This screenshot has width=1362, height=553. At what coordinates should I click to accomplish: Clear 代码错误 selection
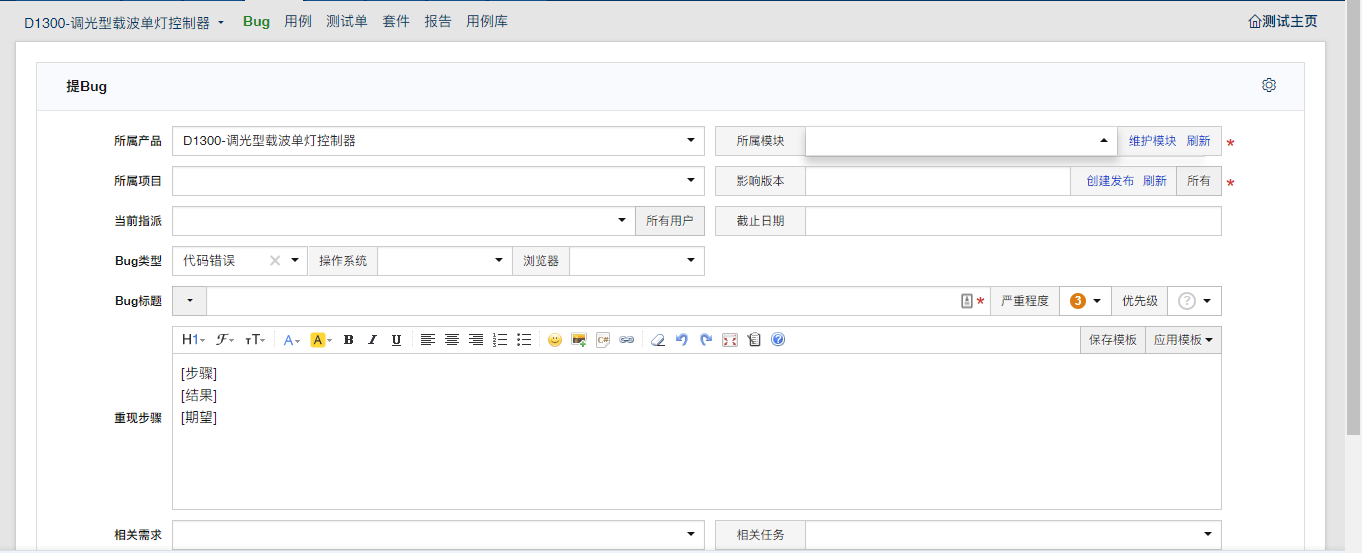click(x=275, y=261)
